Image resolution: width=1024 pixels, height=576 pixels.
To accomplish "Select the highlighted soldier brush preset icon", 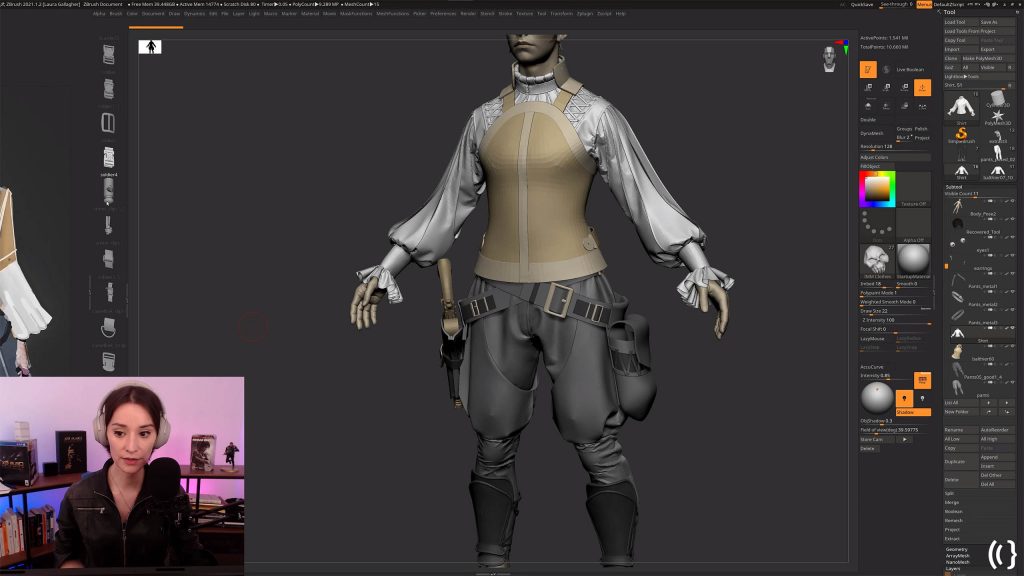I will [108, 157].
